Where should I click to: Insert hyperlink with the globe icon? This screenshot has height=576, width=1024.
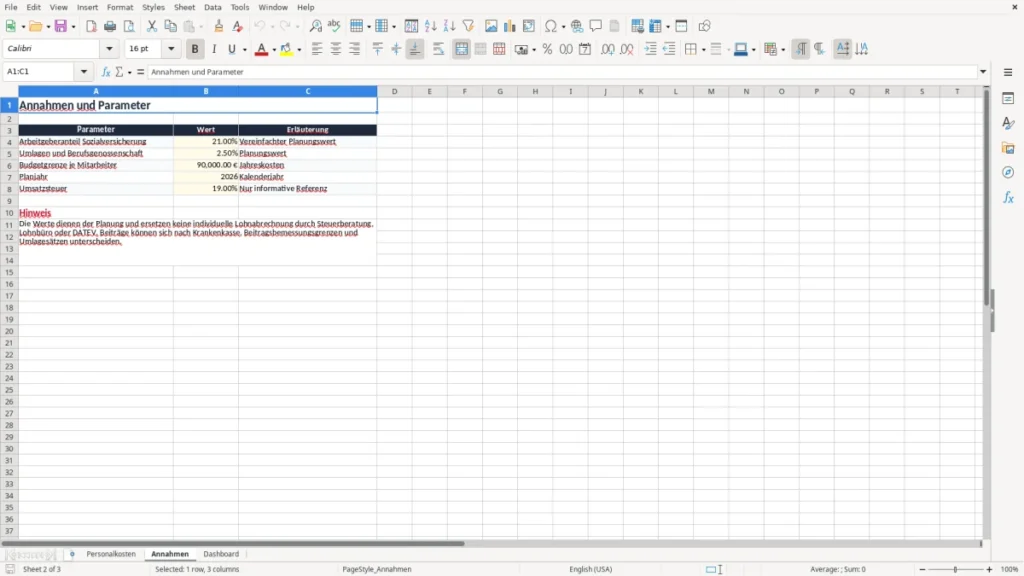[x=577, y=26]
